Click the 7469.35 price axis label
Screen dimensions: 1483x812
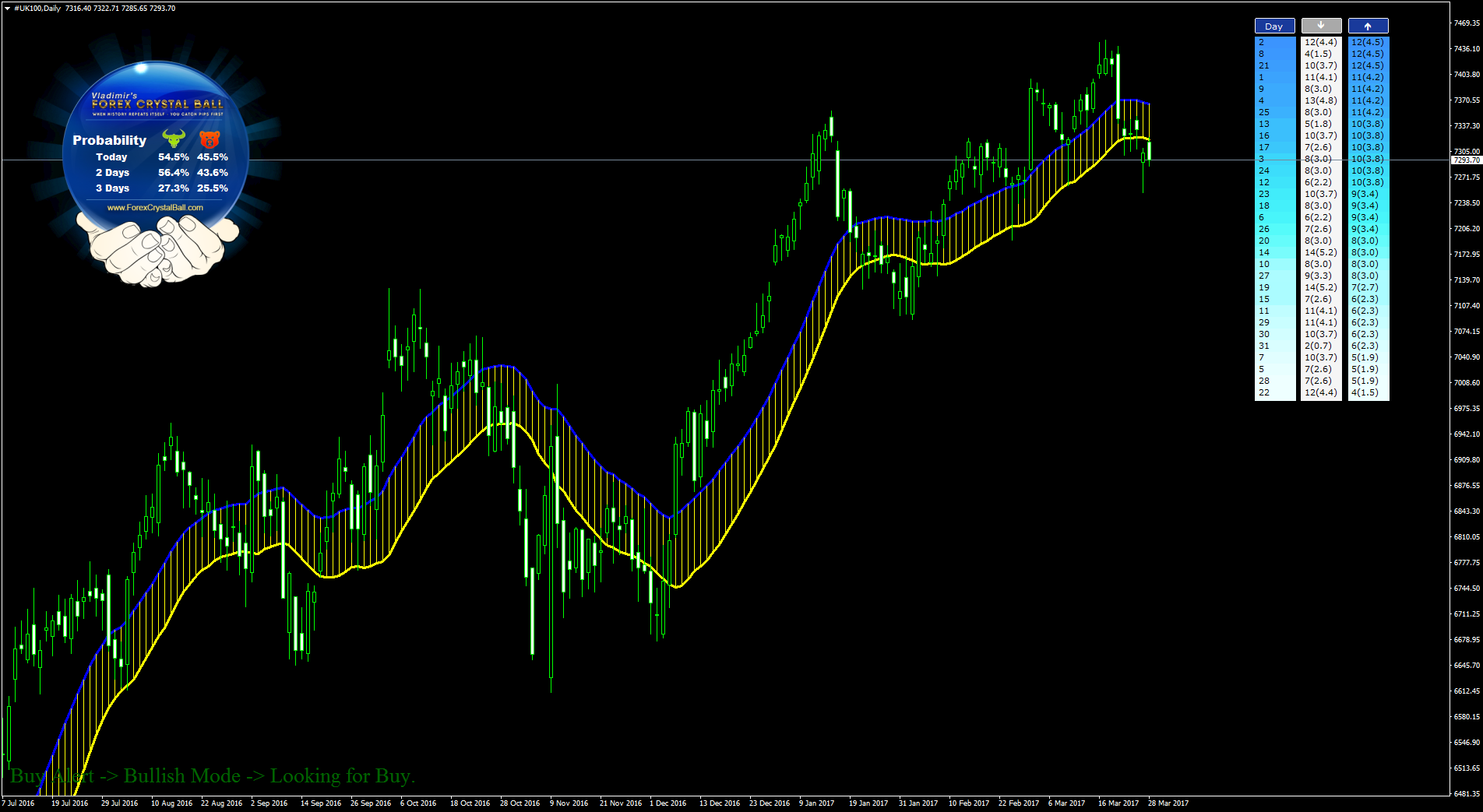tap(1466, 23)
